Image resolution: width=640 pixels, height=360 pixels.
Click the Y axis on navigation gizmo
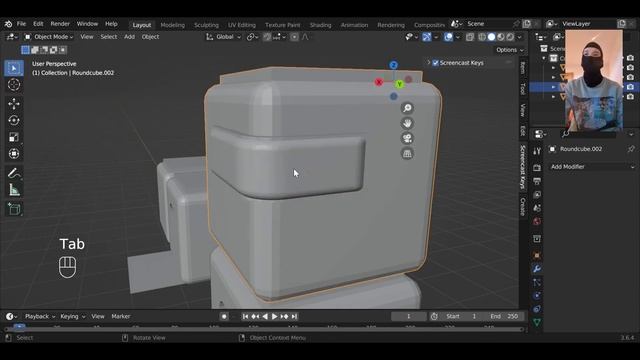coord(399,84)
